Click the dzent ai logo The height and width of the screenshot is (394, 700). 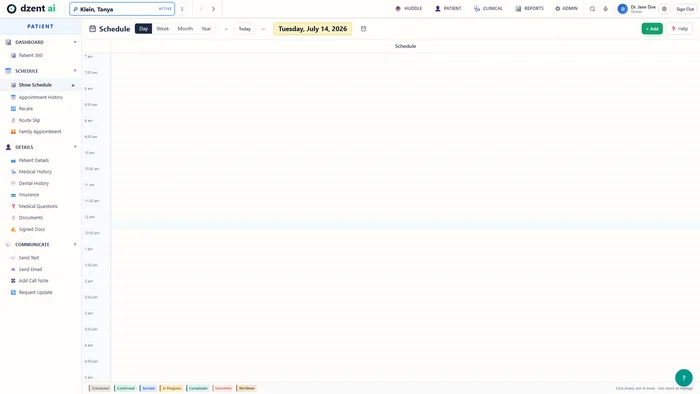tap(31, 8)
